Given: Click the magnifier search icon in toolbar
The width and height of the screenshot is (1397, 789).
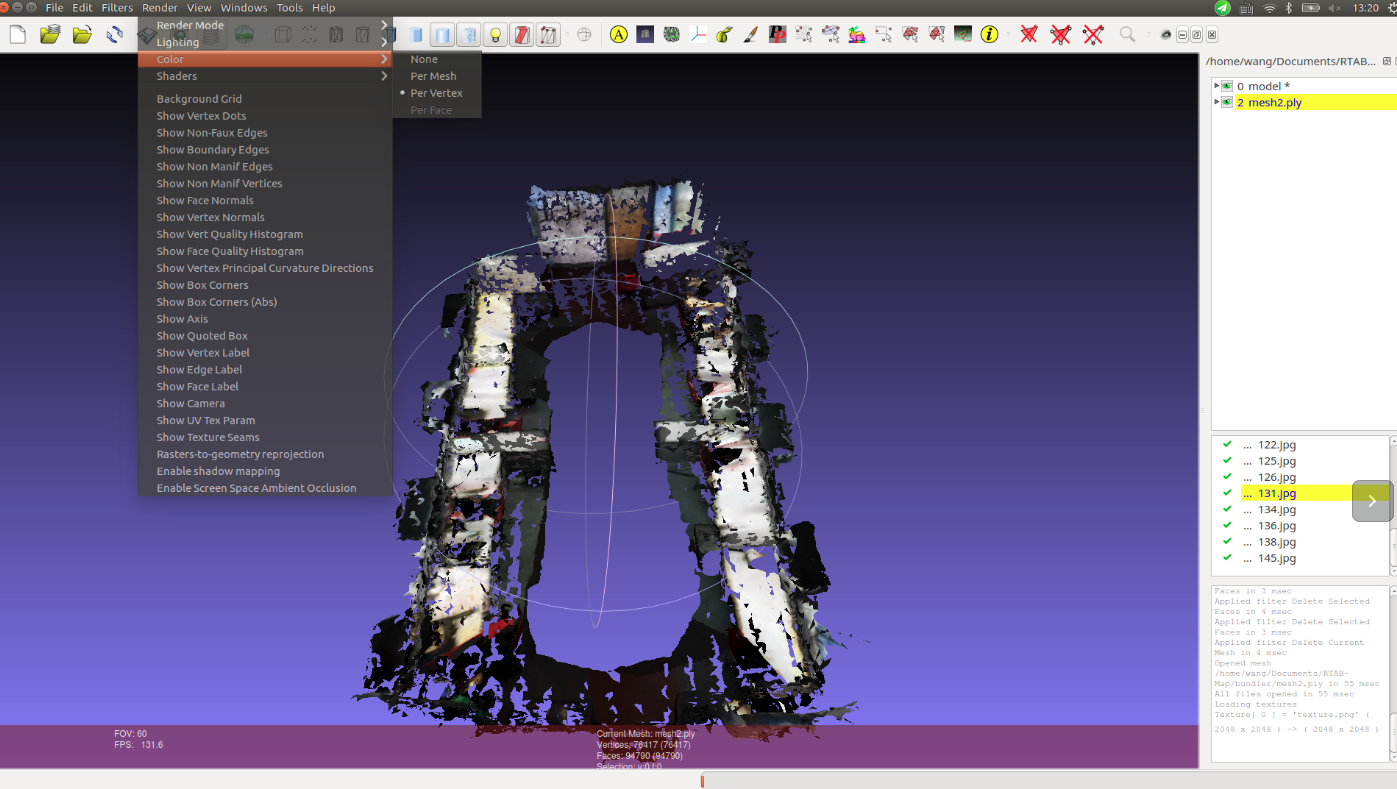Looking at the screenshot, I should pyautogui.click(x=1127, y=35).
